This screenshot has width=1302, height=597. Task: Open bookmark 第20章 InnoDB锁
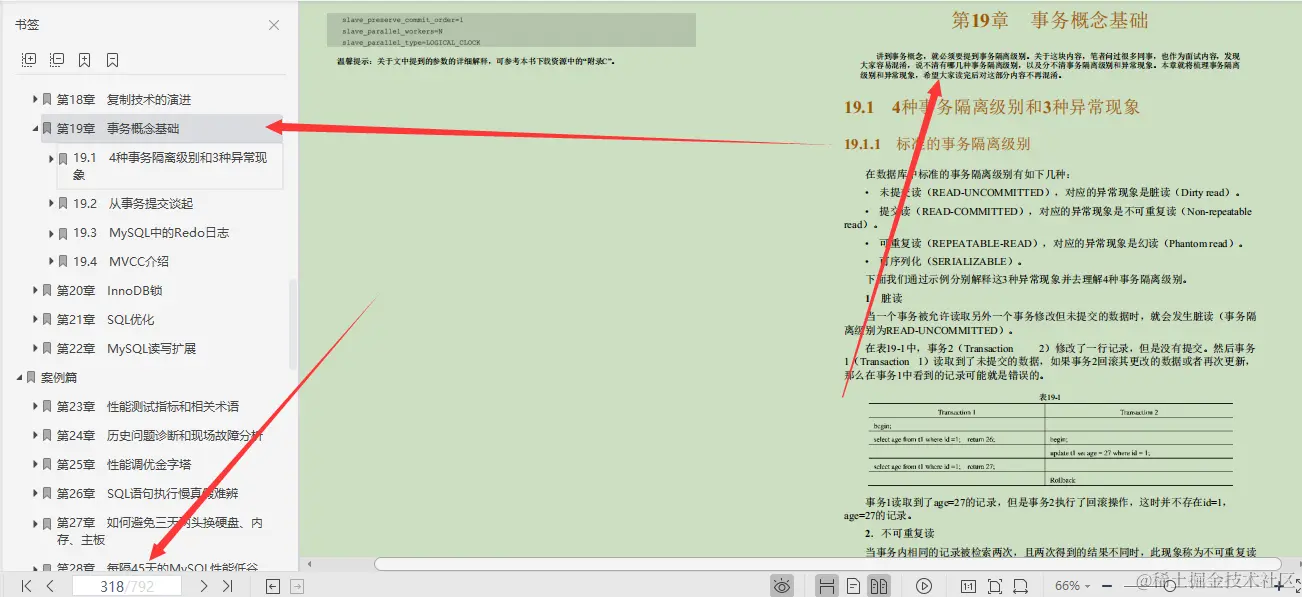coord(109,290)
